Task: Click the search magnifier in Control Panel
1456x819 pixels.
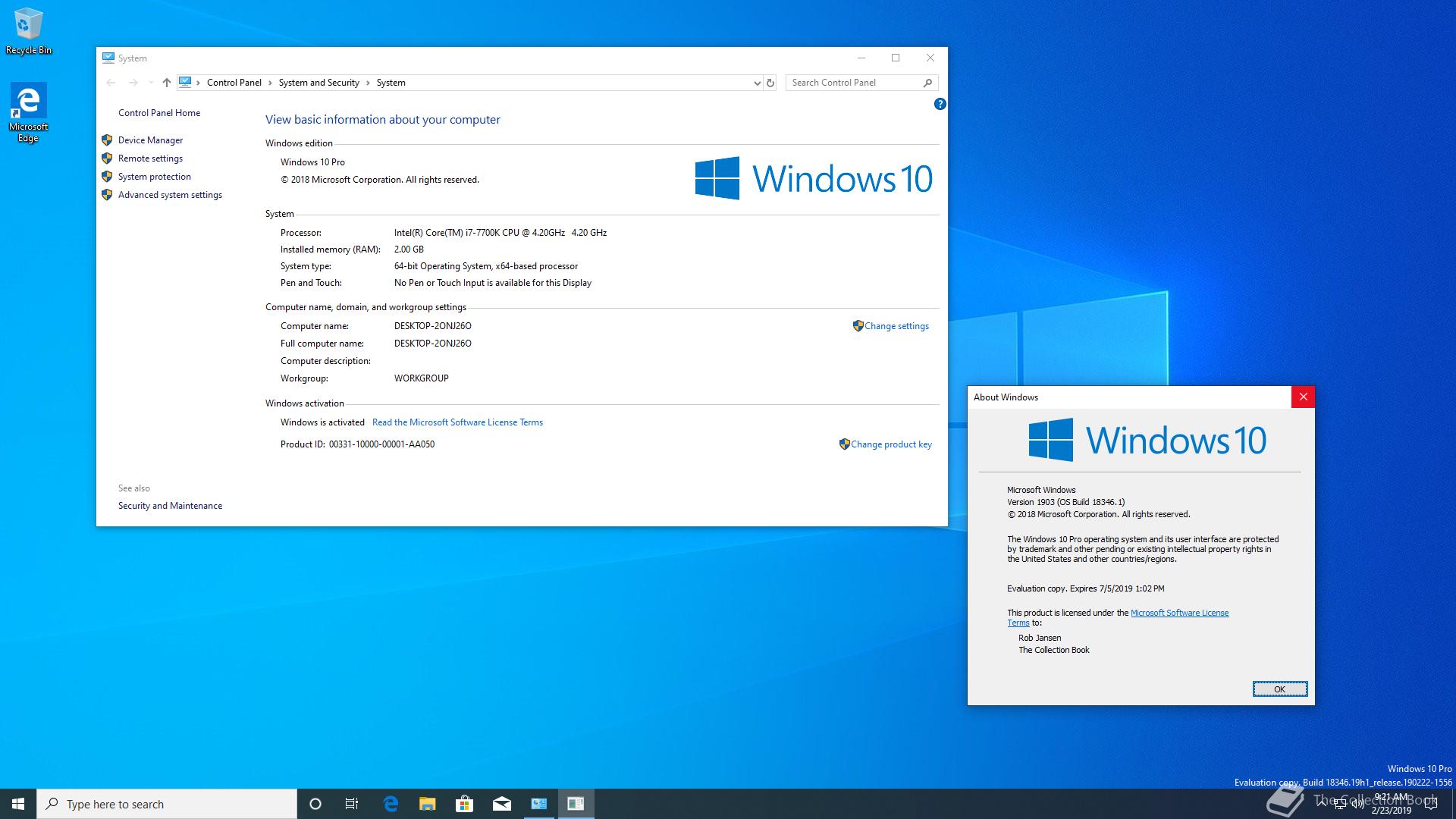Action: click(927, 83)
